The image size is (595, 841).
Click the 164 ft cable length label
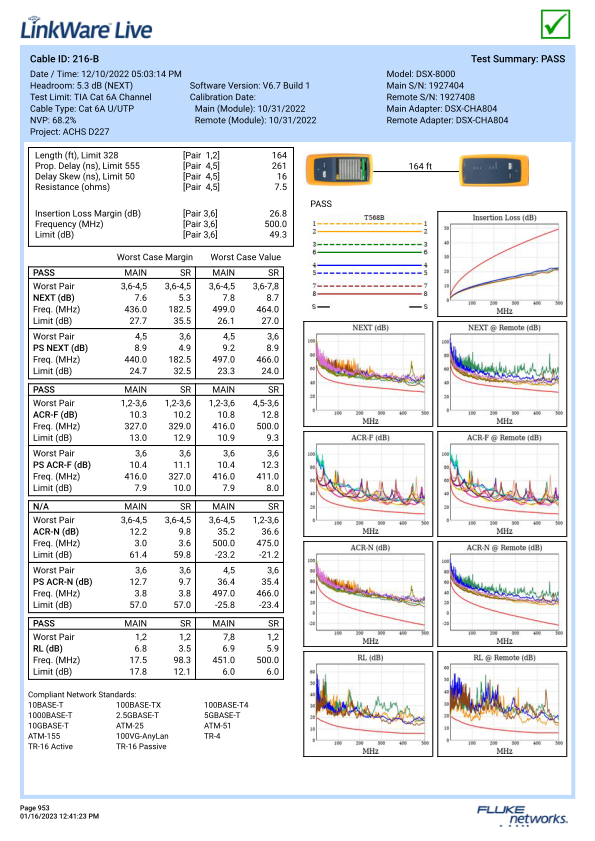420,166
